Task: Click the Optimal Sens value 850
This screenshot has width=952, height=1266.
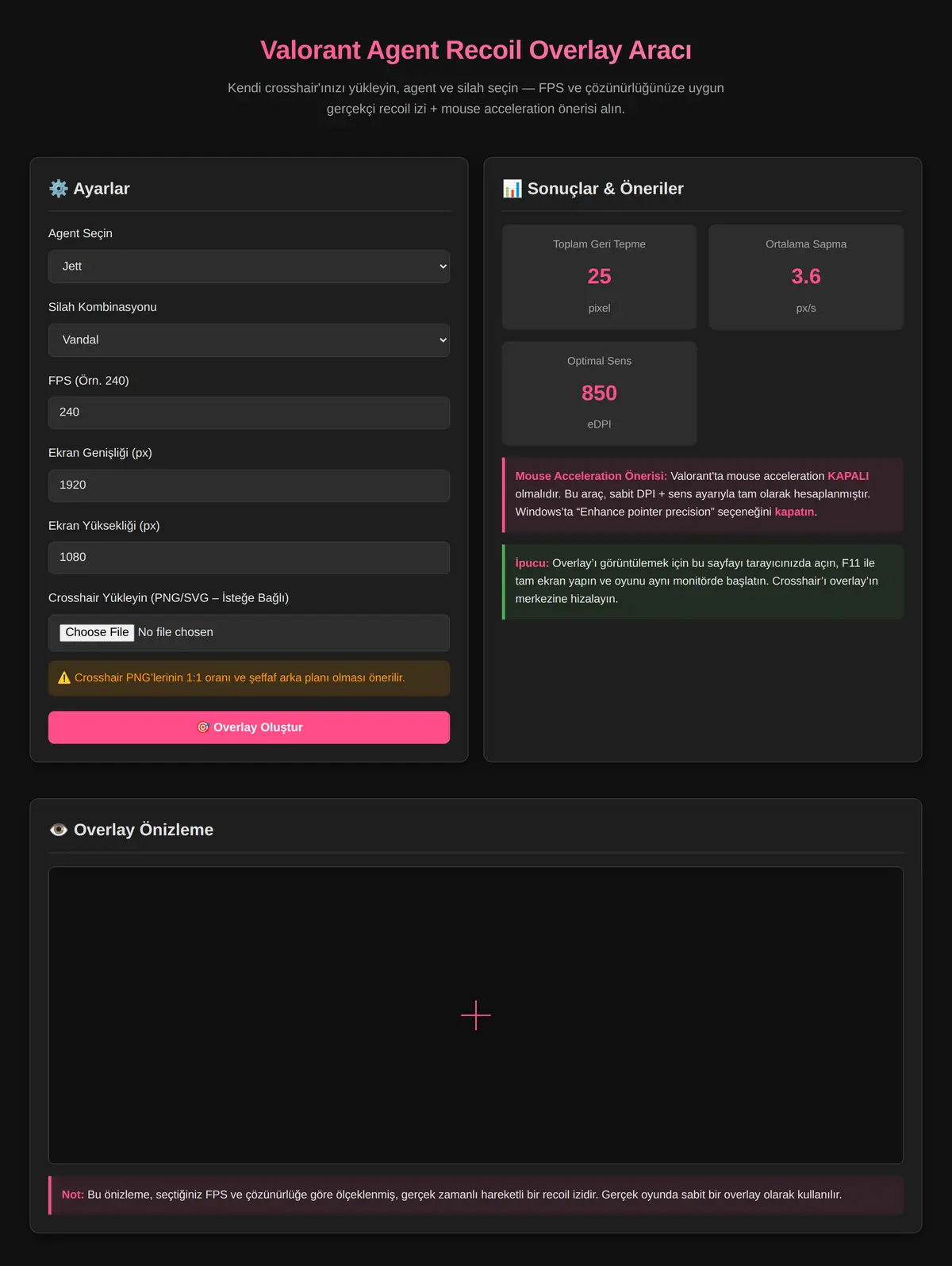Action: (x=599, y=393)
